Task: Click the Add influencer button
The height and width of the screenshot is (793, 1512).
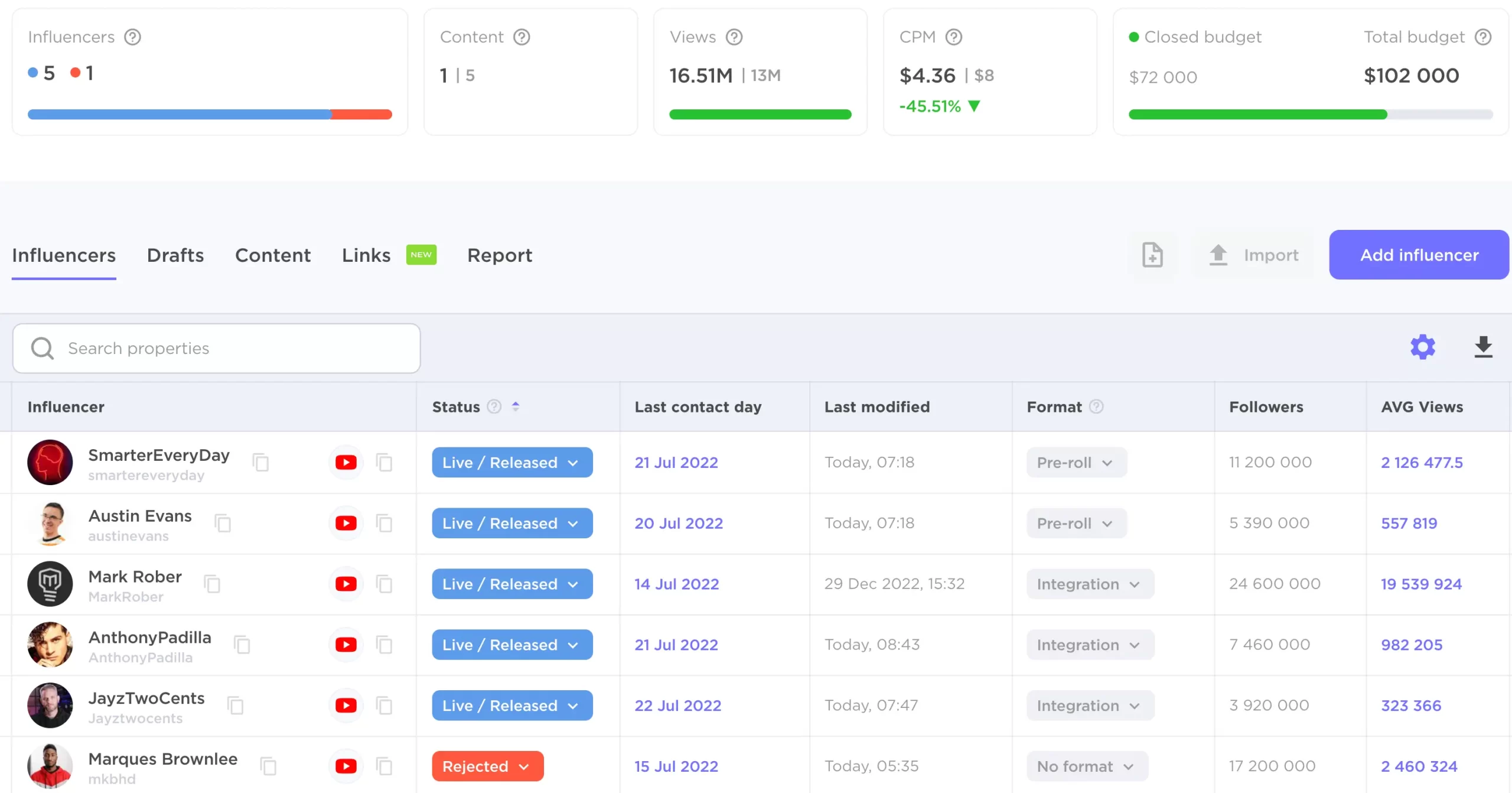Action: [x=1419, y=255]
